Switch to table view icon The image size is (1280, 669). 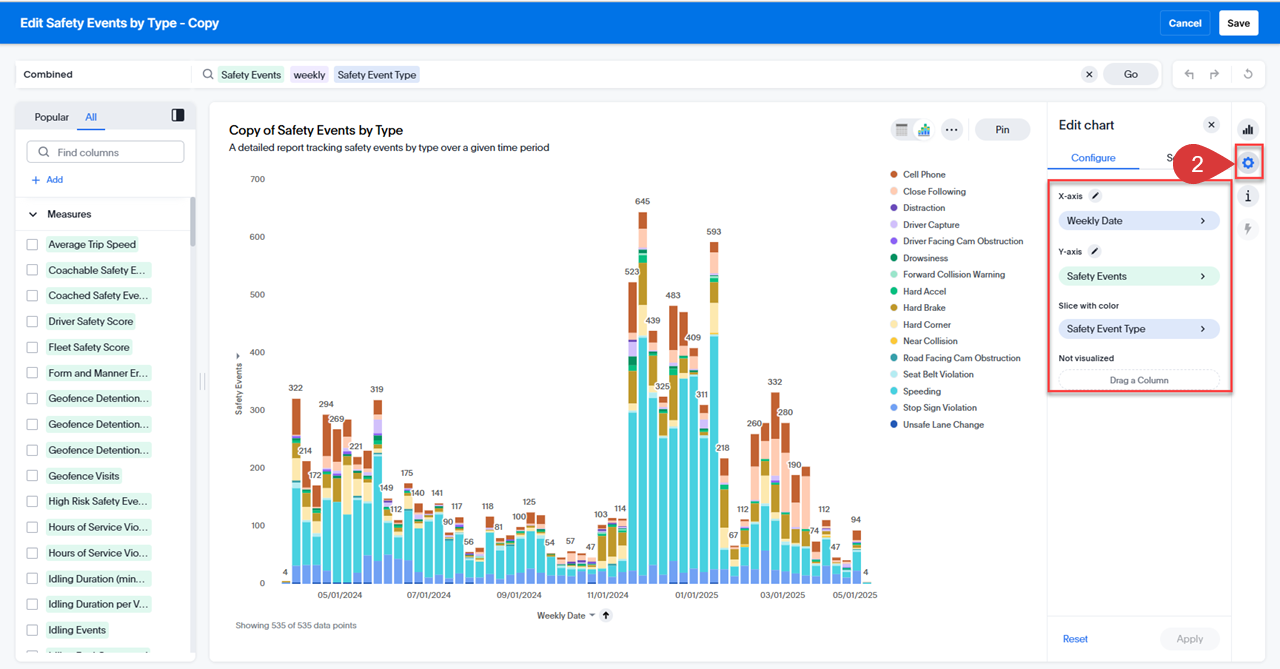pos(902,130)
